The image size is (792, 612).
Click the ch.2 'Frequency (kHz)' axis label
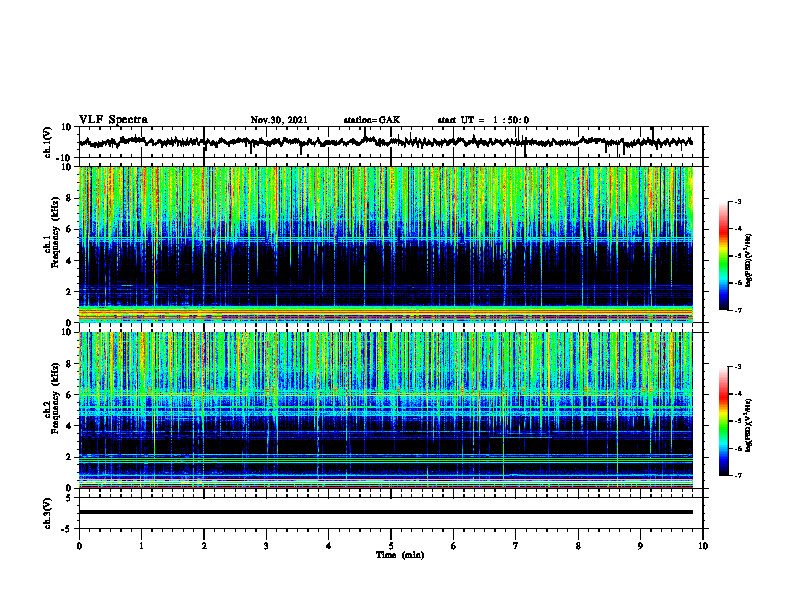click(54, 398)
